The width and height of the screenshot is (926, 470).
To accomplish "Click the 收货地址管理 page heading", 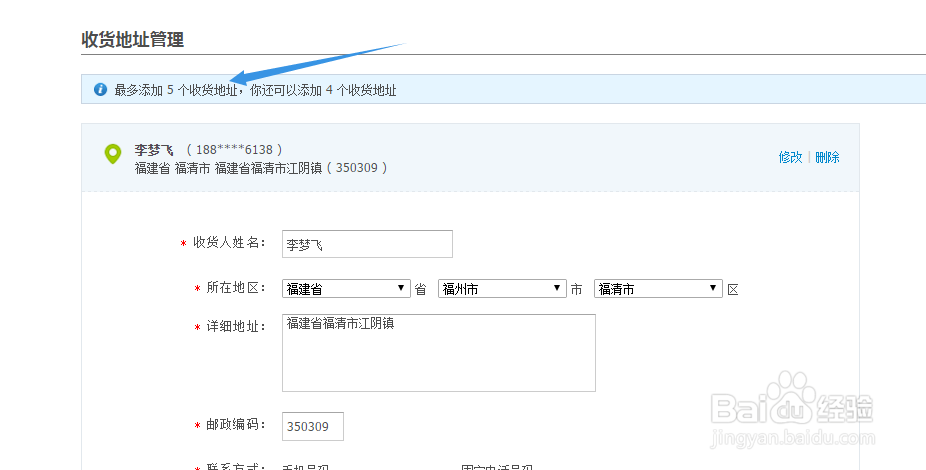I will pyautogui.click(x=133, y=40).
